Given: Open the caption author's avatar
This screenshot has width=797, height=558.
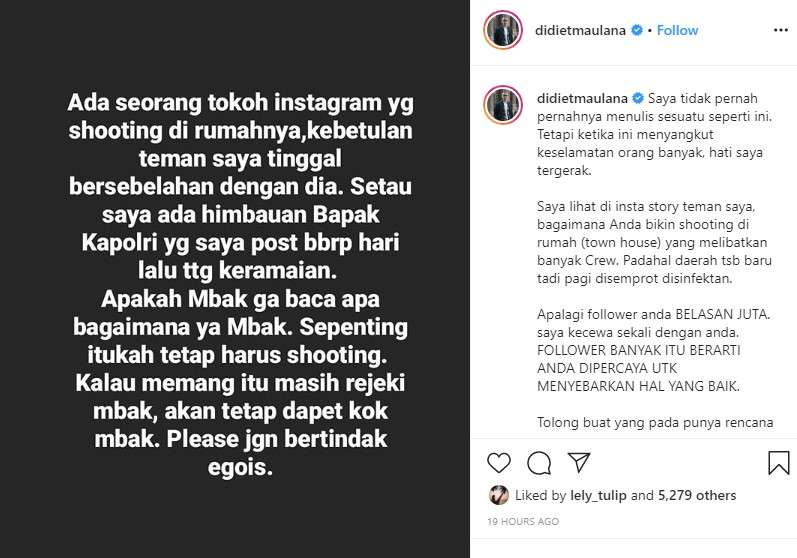Looking at the screenshot, I should pos(503,105).
